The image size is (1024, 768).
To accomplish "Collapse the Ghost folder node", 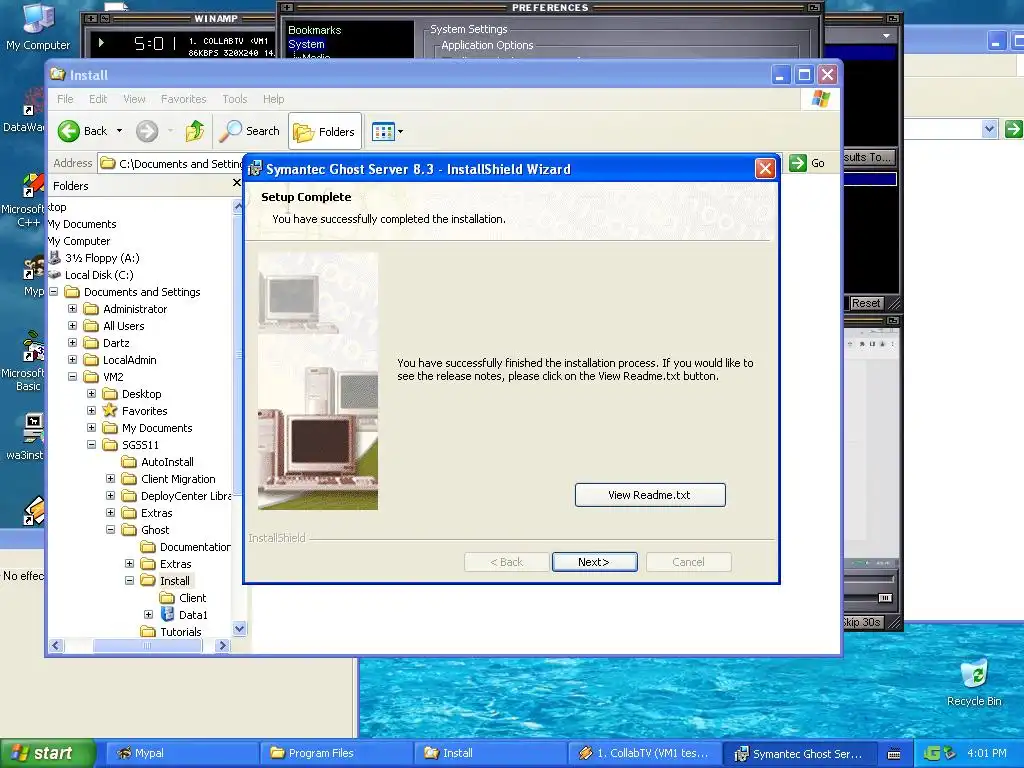I will pyautogui.click(x=110, y=530).
